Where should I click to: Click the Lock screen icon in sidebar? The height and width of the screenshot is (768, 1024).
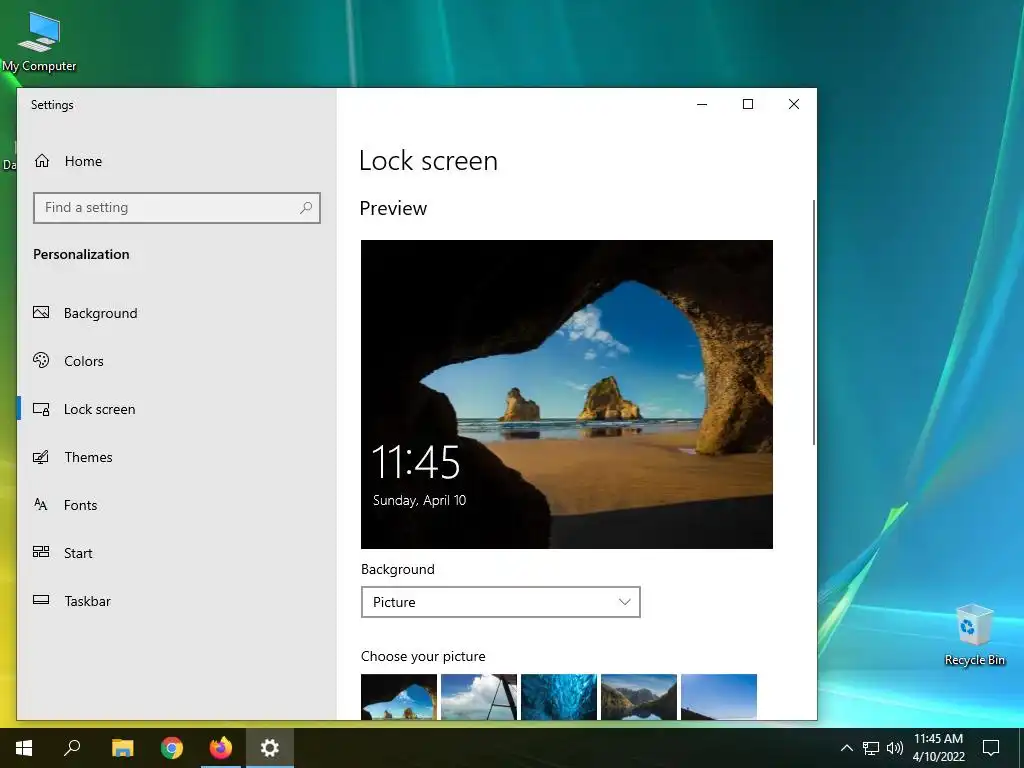click(x=41, y=409)
